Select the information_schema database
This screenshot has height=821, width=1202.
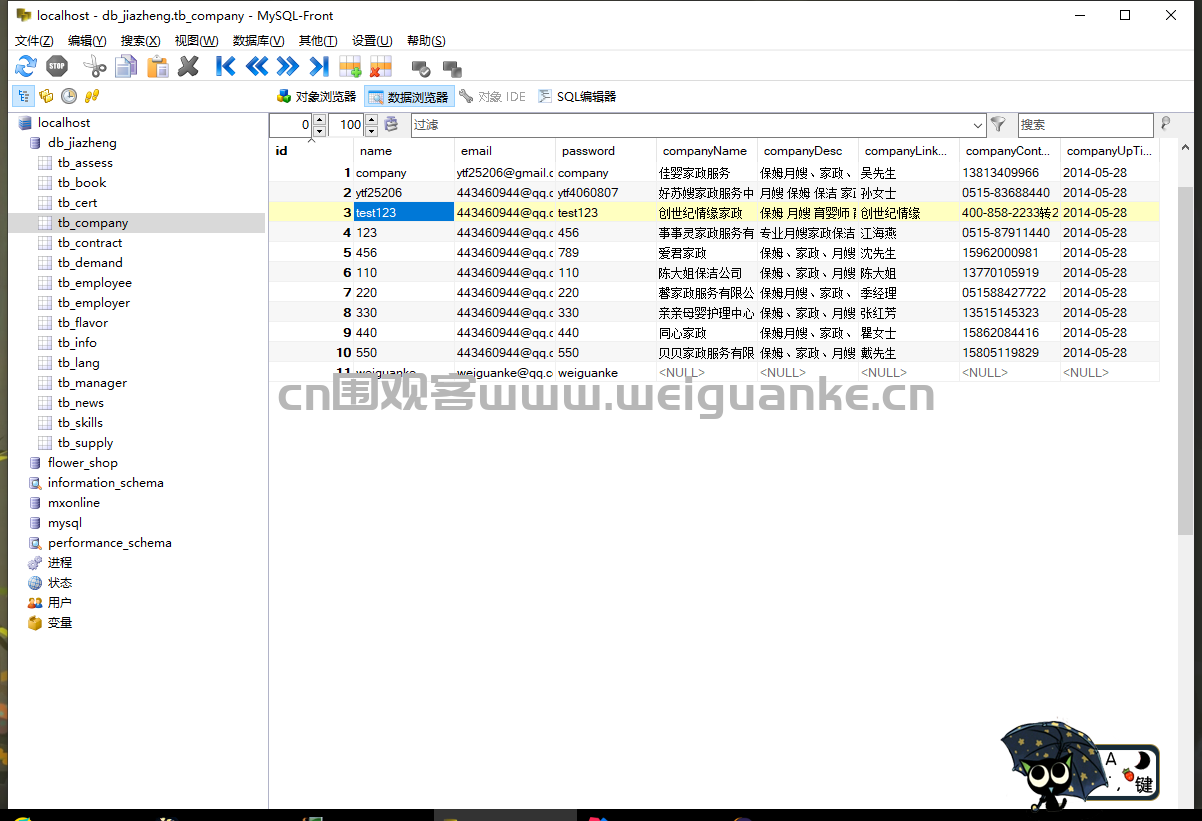[x=106, y=483]
